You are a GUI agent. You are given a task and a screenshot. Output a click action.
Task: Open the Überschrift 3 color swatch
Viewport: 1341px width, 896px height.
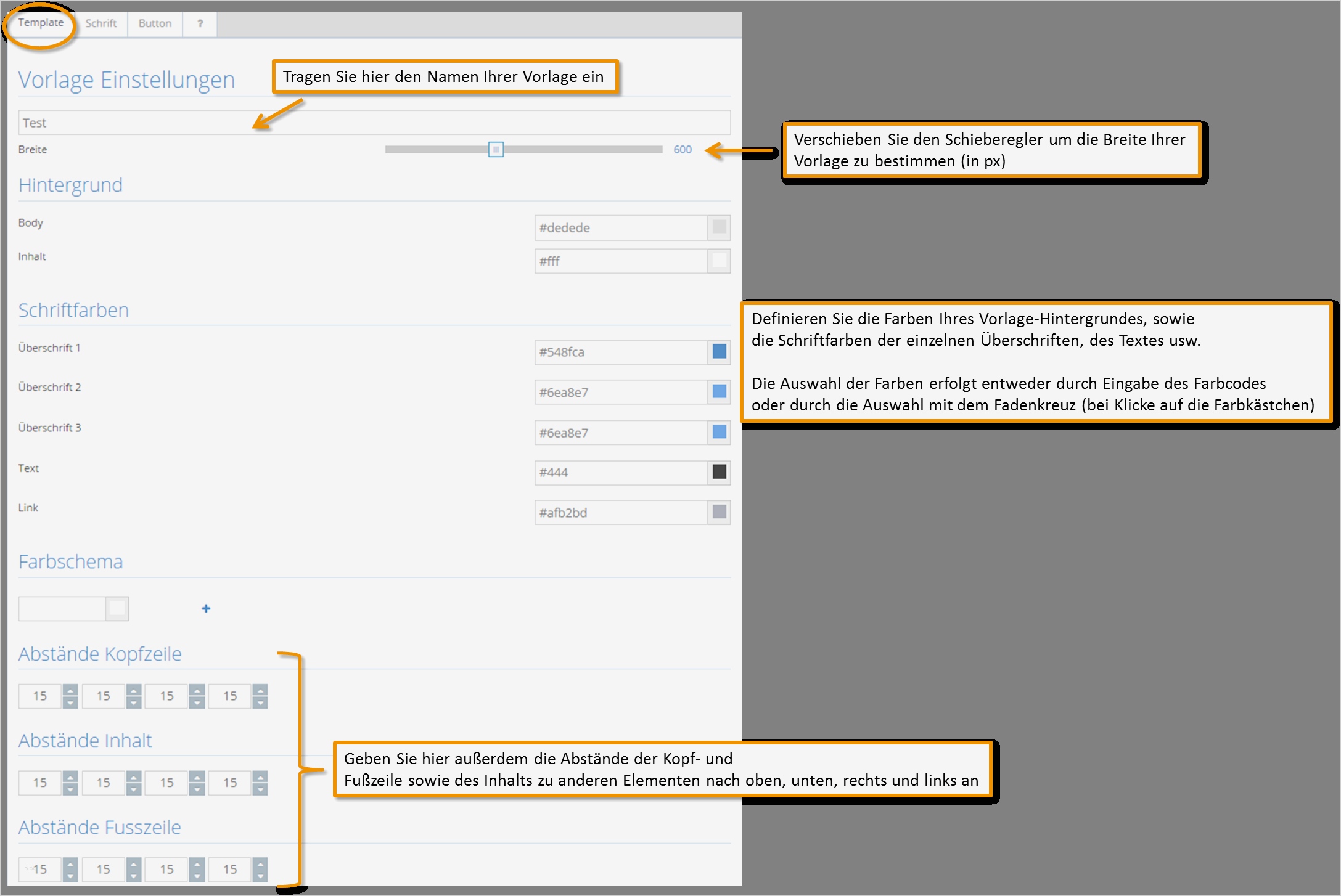click(719, 432)
